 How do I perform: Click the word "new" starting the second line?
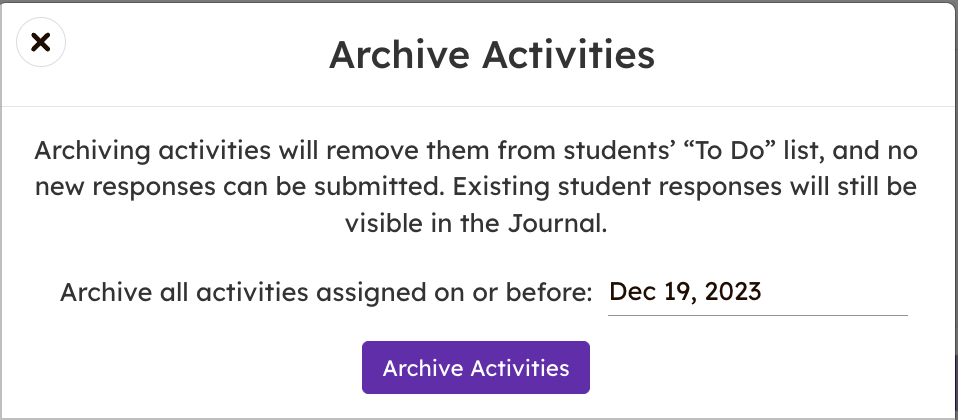point(62,188)
